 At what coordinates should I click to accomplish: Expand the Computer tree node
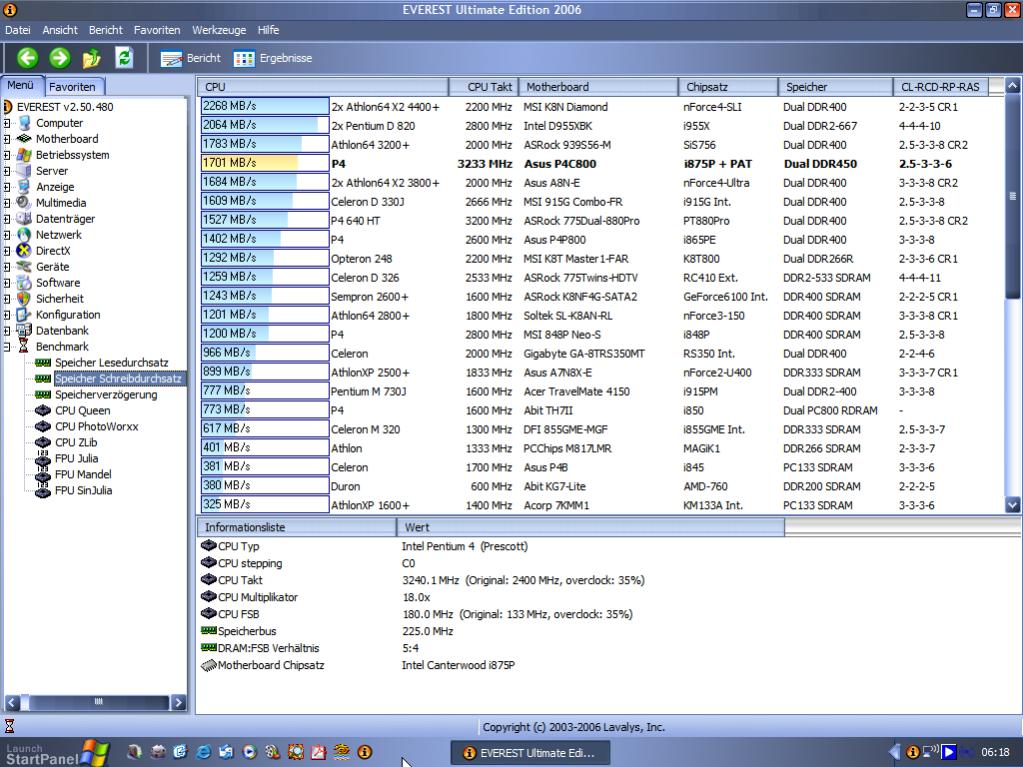click(x=8, y=123)
